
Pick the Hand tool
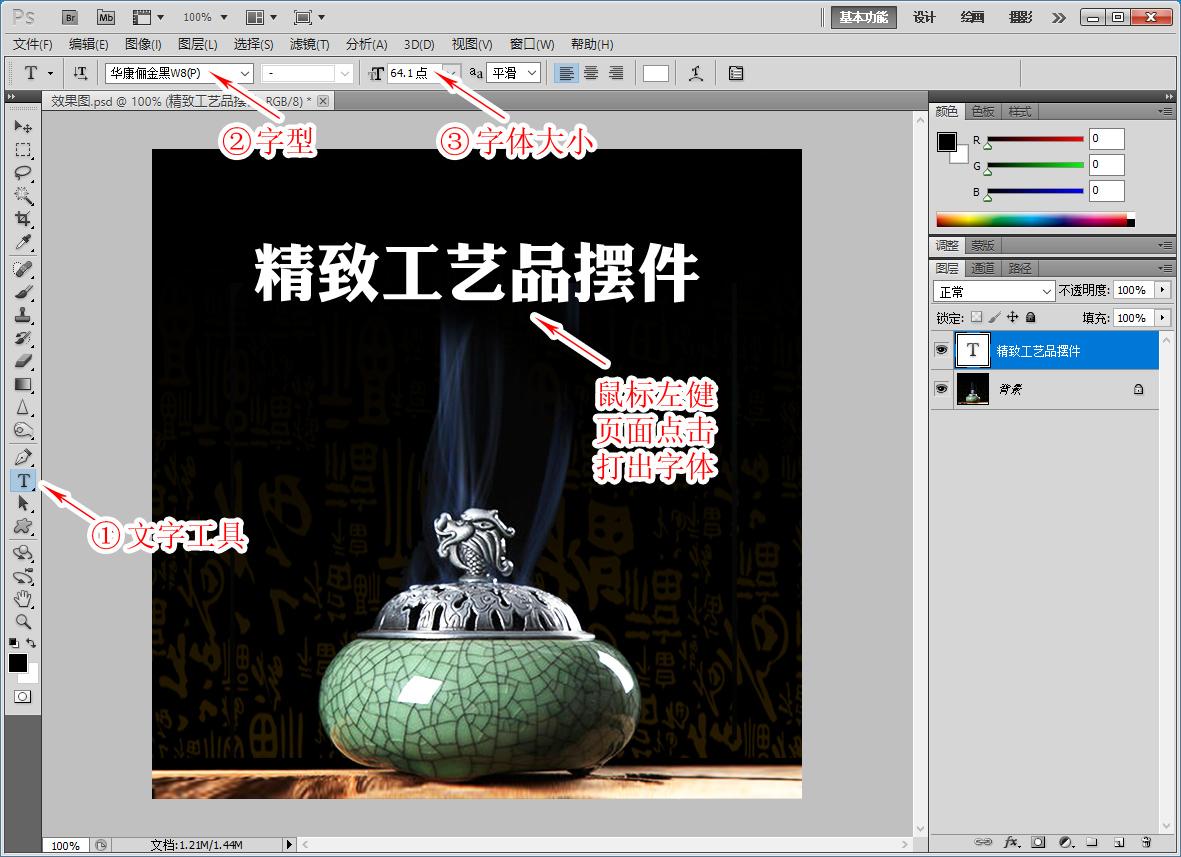point(22,599)
